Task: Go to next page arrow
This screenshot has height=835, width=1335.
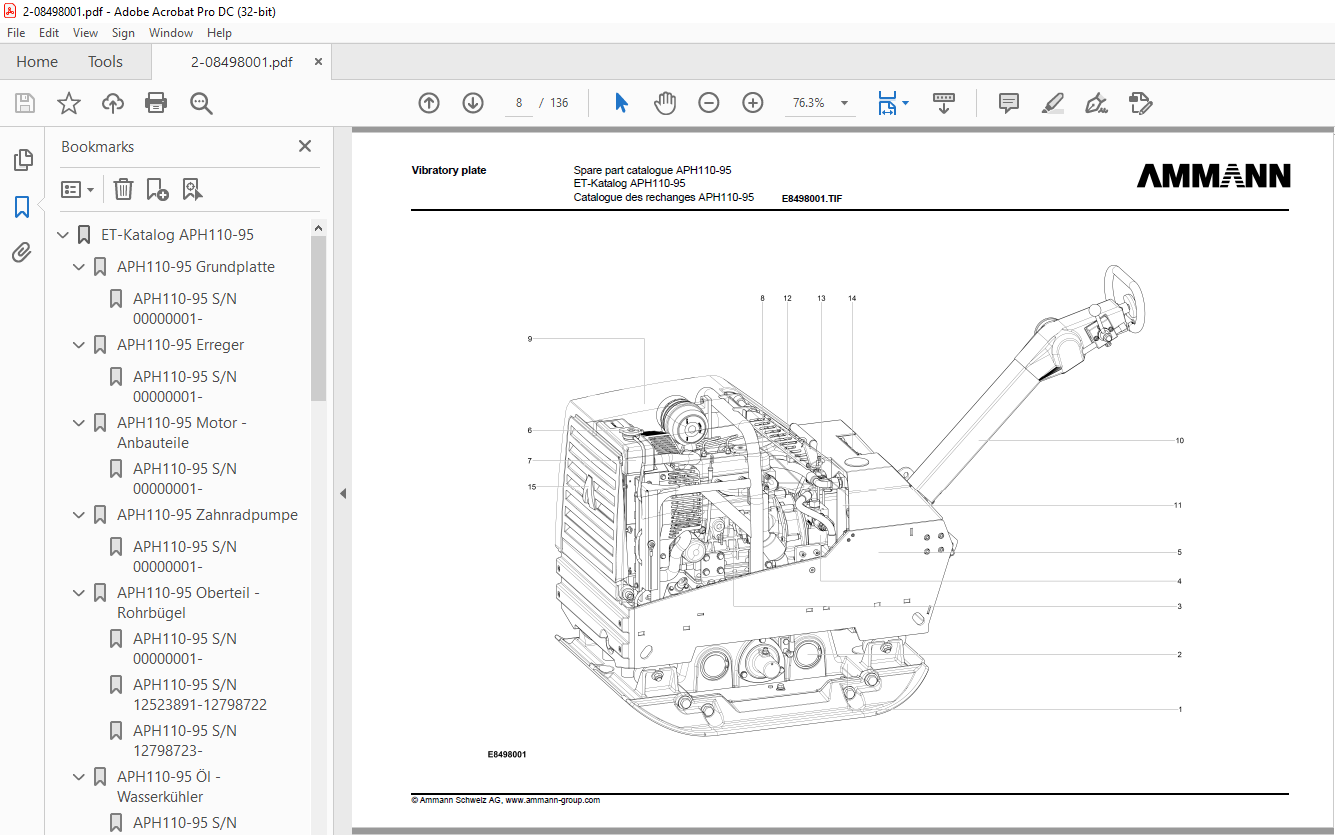Action: 473,103
